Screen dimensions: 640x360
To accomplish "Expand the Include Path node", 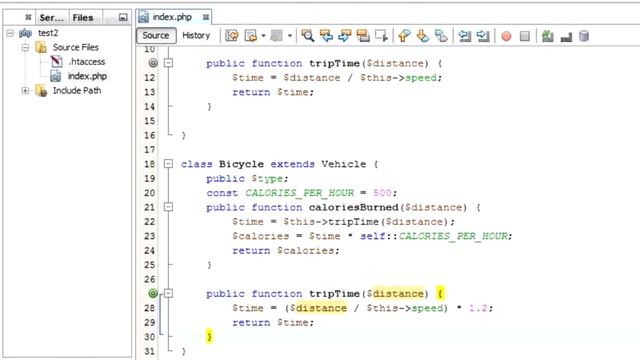I will [x=25, y=91].
